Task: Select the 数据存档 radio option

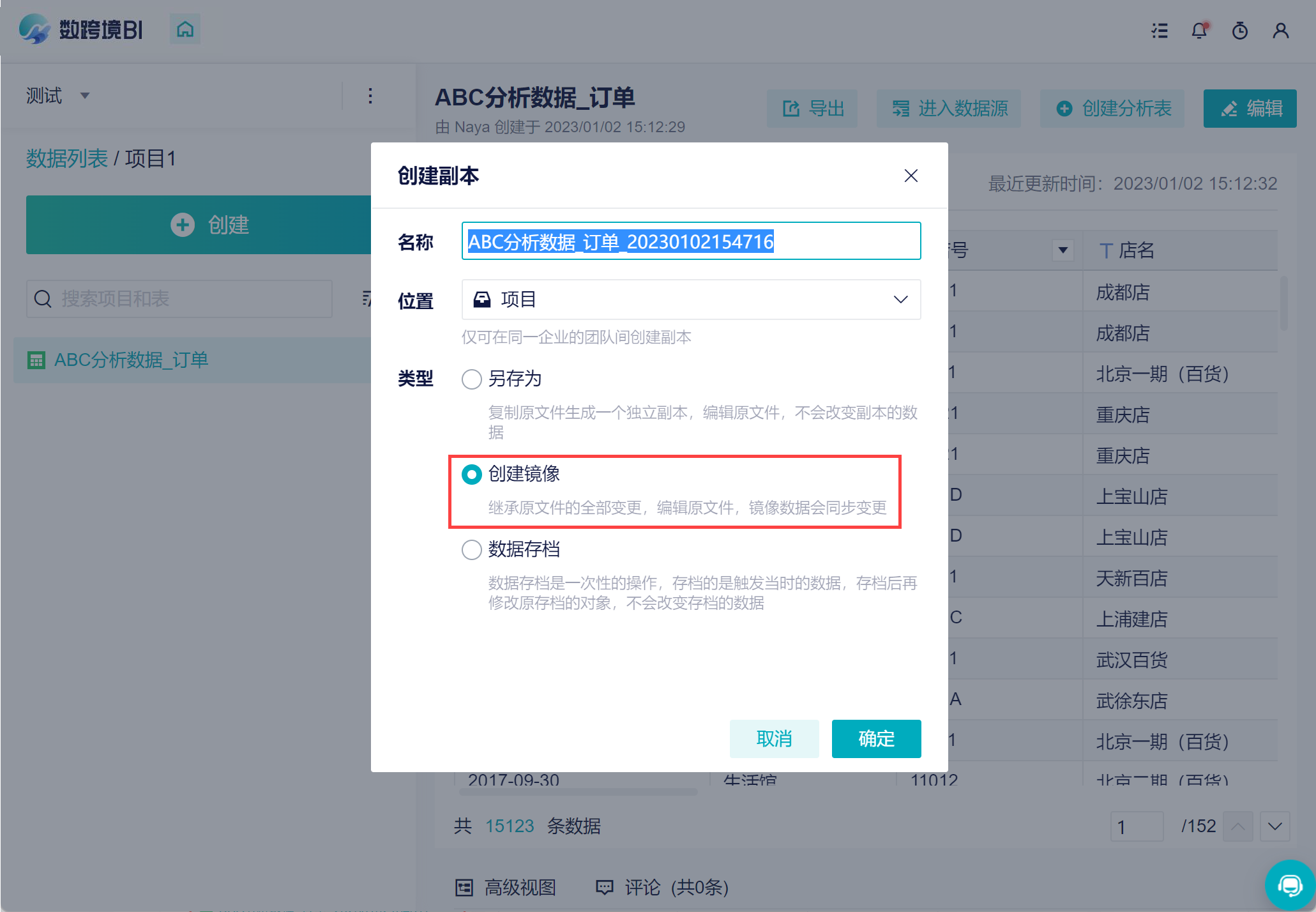Action: [472, 550]
